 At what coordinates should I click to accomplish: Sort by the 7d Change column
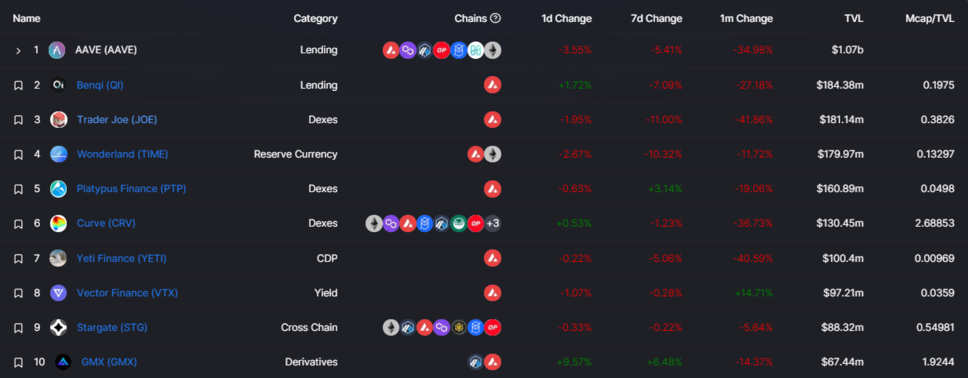click(654, 19)
